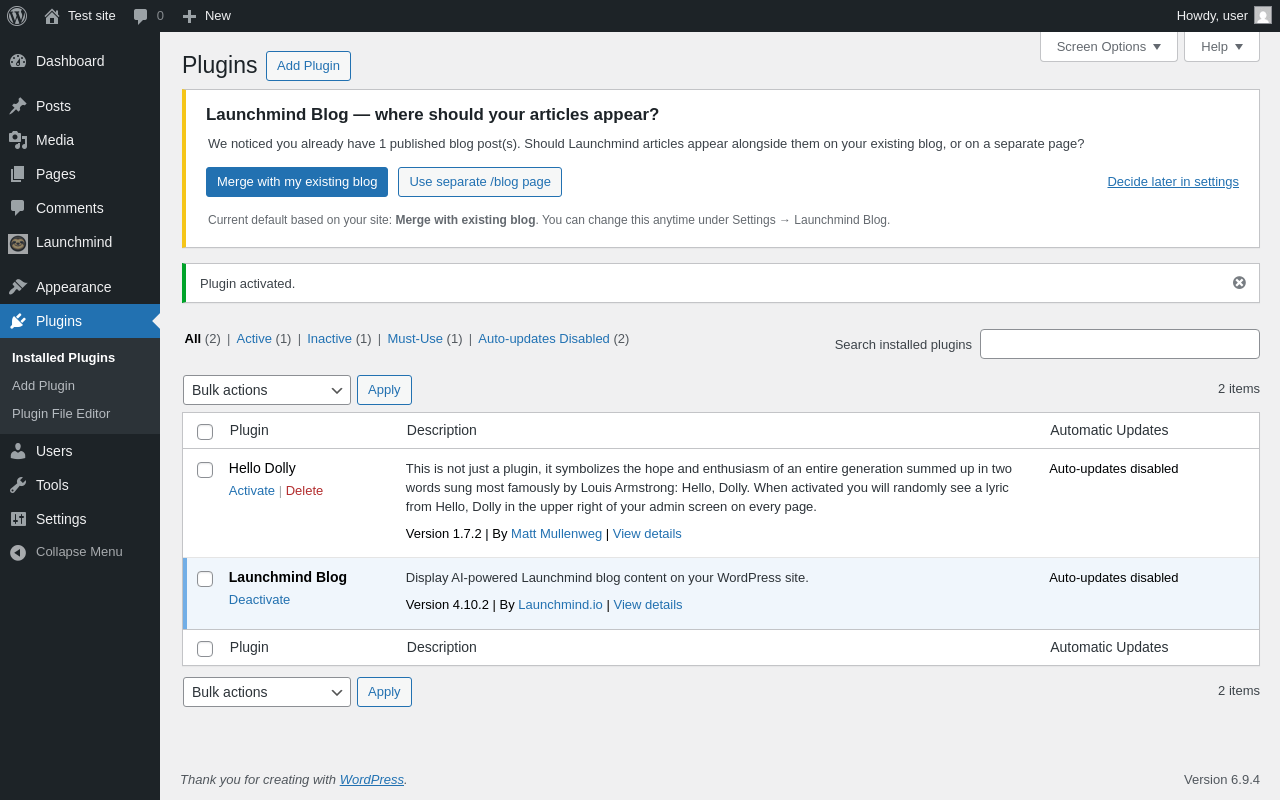Open the top Bulk actions dropdown
The width and height of the screenshot is (1280, 800).
266,390
